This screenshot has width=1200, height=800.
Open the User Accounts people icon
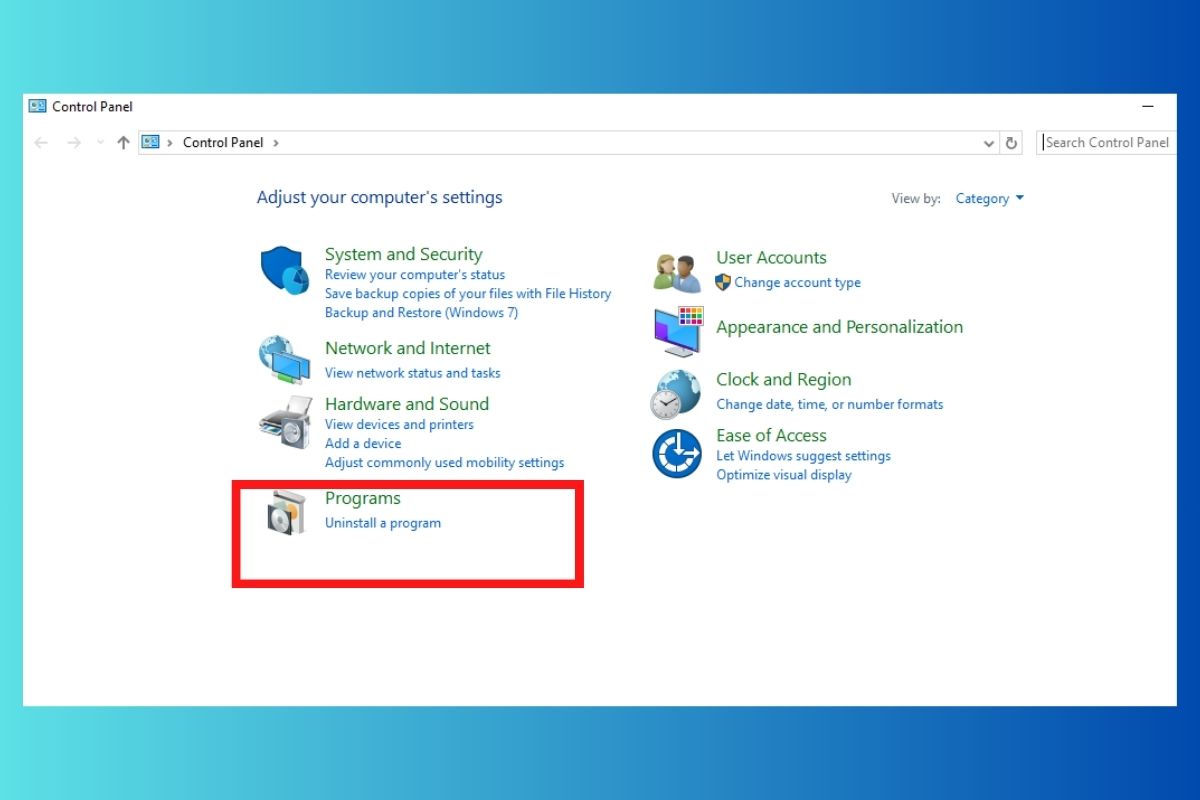click(677, 272)
